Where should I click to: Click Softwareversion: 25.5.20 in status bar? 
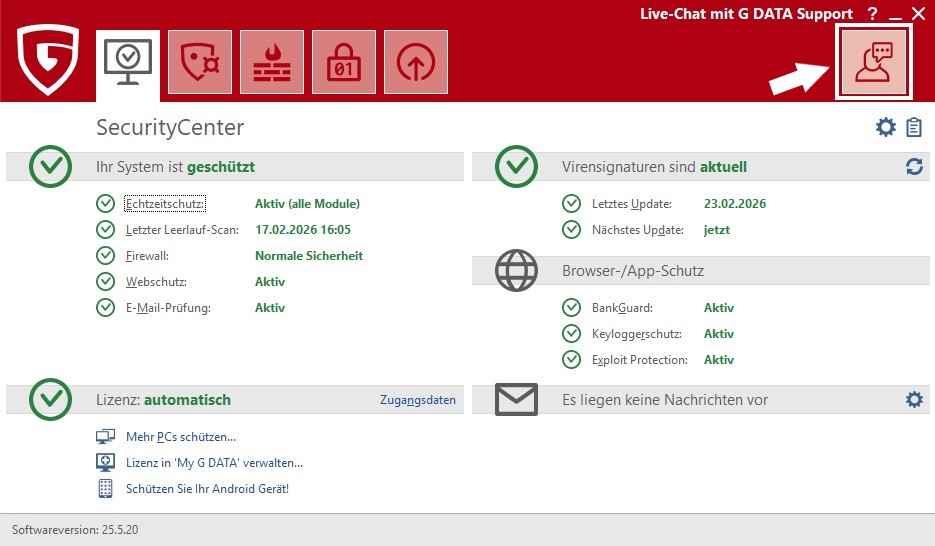tap(75, 529)
